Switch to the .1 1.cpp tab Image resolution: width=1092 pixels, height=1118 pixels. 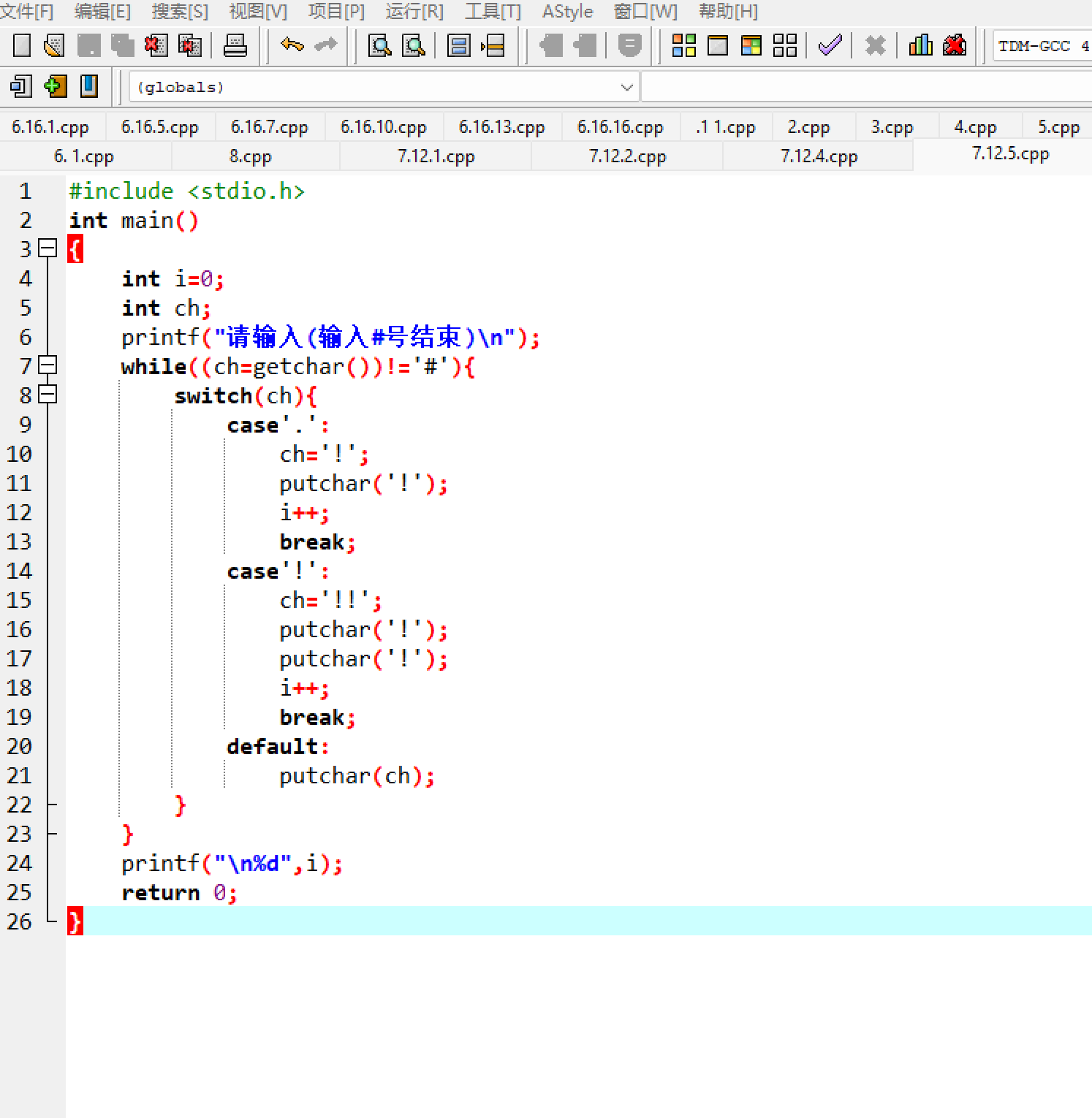726,126
